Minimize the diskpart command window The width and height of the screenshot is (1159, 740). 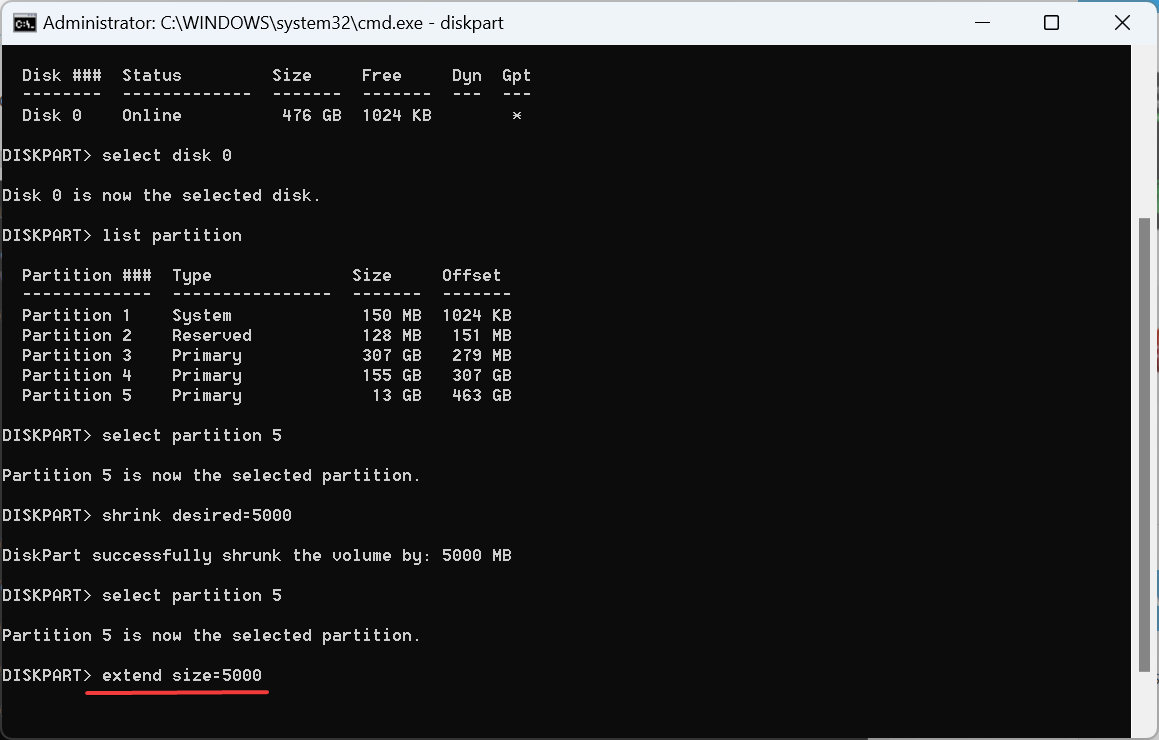coord(982,23)
